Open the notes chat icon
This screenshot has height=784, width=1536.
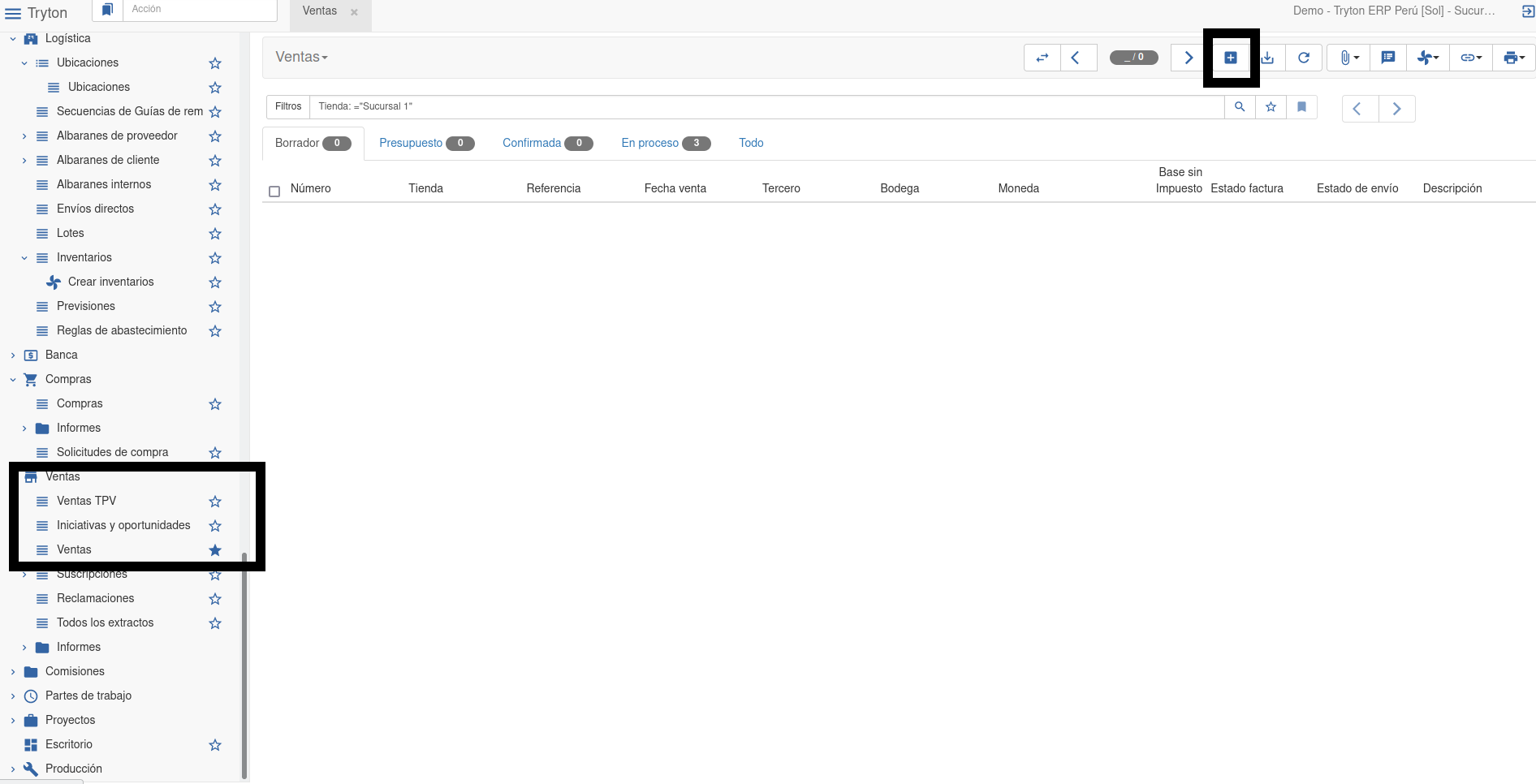point(1388,58)
